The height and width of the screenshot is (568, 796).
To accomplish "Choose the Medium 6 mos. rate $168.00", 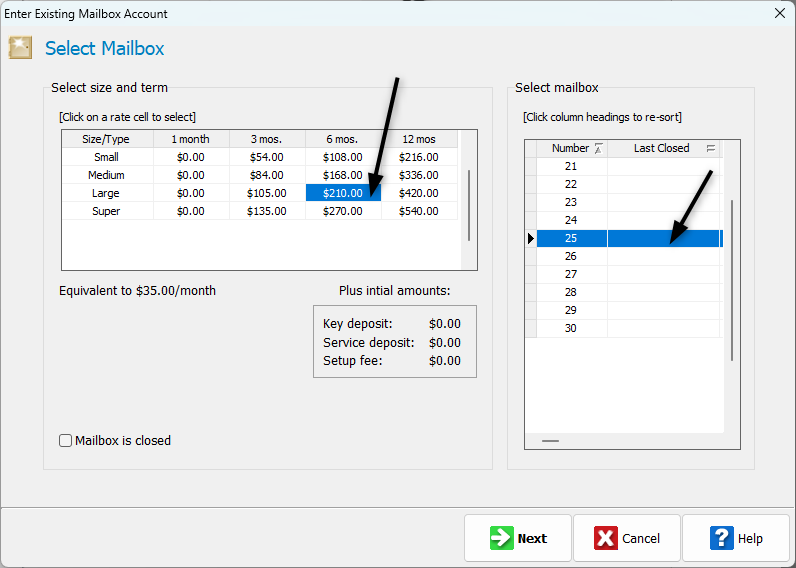I will 343,175.
